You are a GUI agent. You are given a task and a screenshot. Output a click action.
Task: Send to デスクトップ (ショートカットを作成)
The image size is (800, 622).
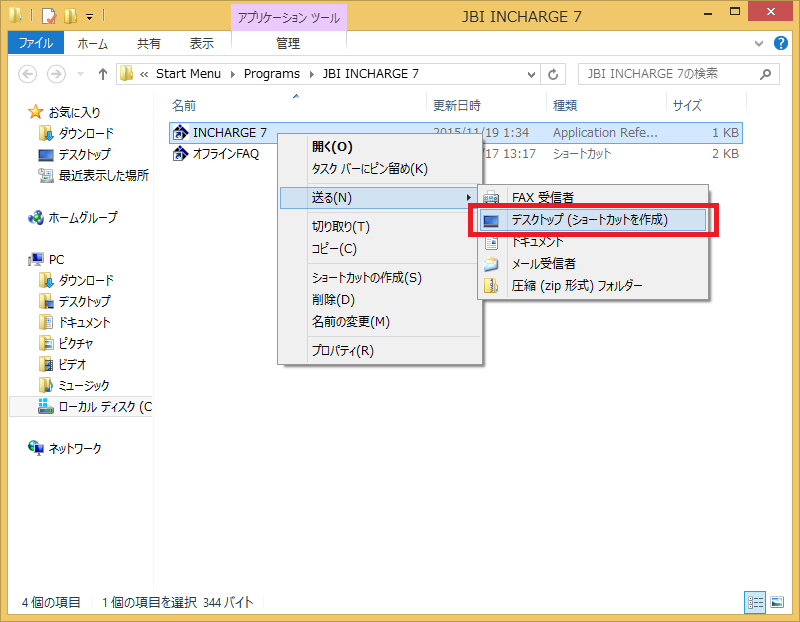coord(593,220)
